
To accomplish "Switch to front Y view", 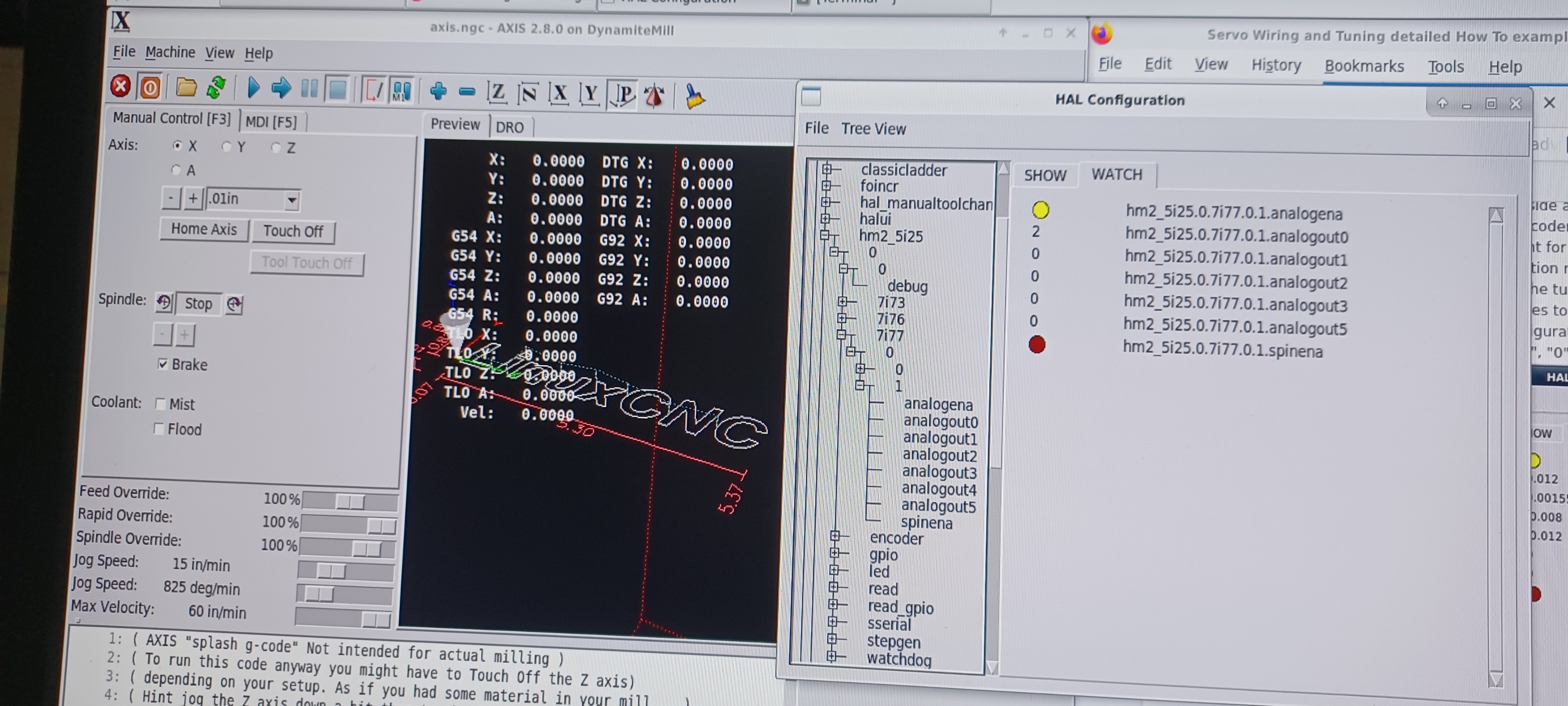I will coord(589,95).
